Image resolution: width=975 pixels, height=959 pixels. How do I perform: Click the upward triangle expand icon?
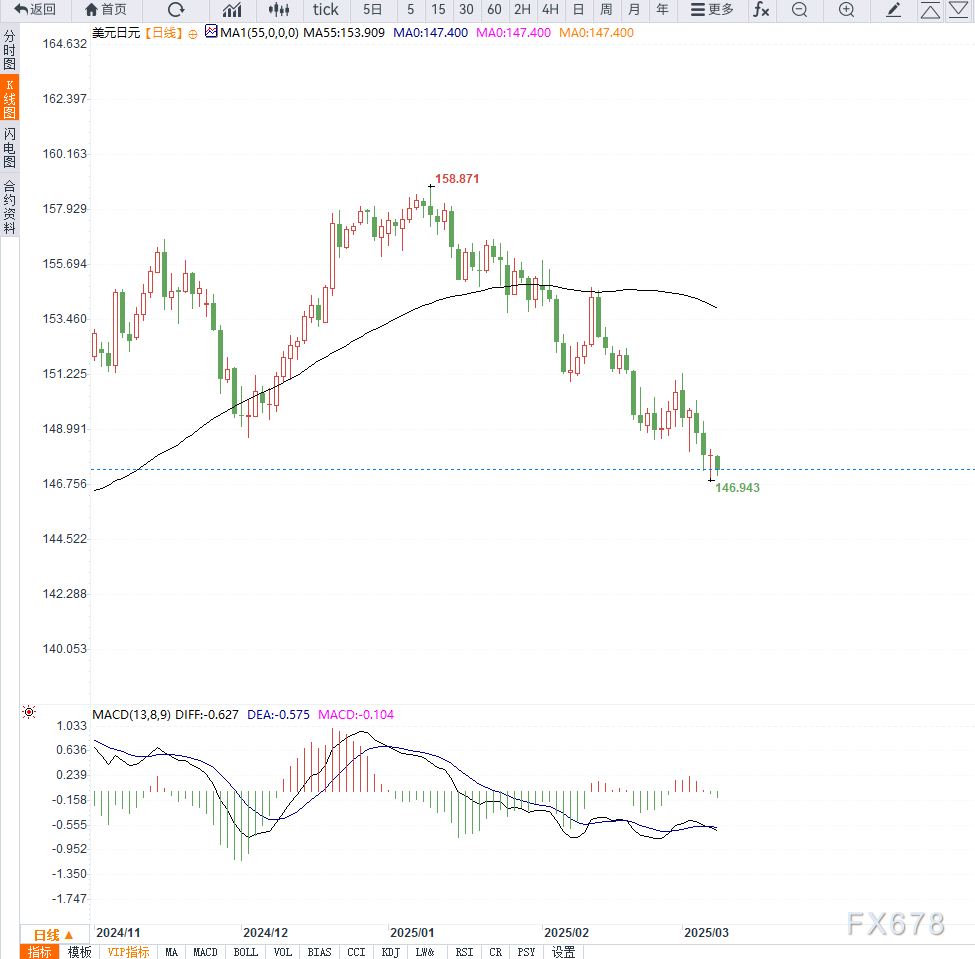[x=930, y=9]
